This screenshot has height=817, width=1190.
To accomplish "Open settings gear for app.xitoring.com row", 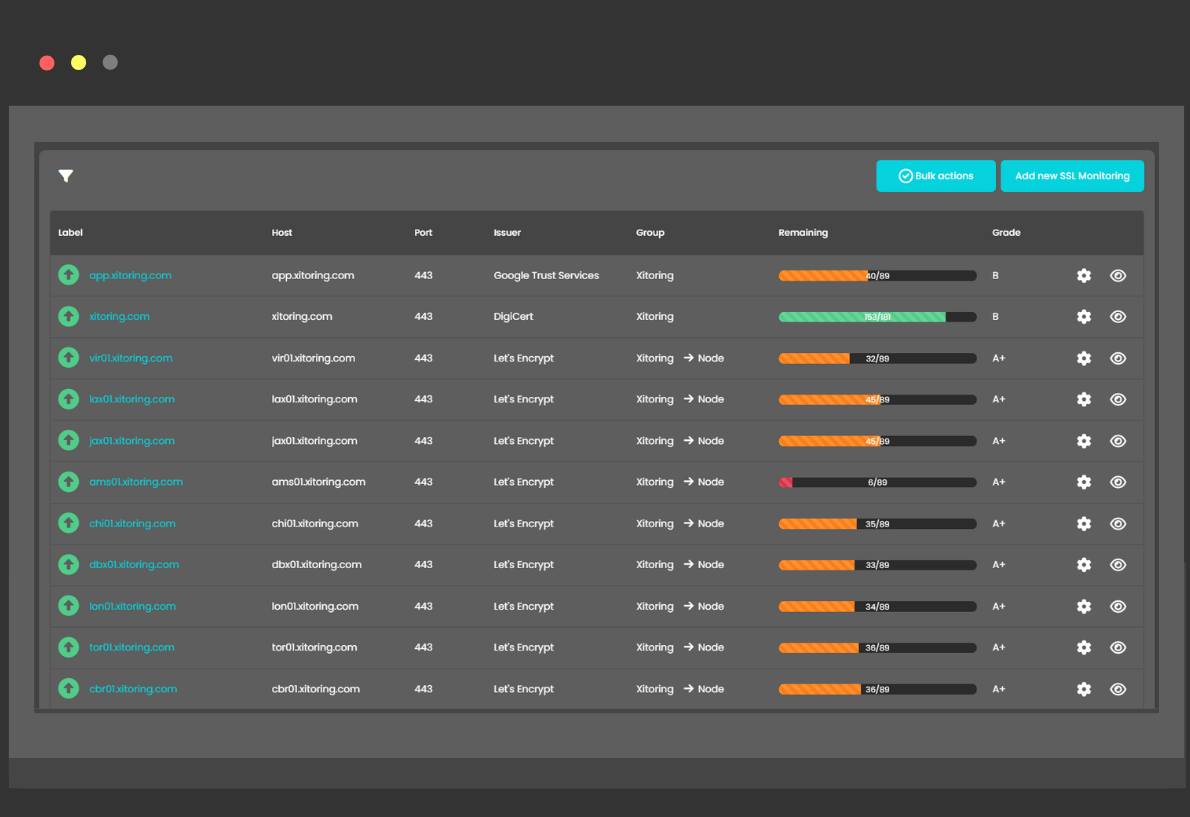I will 1084,275.
